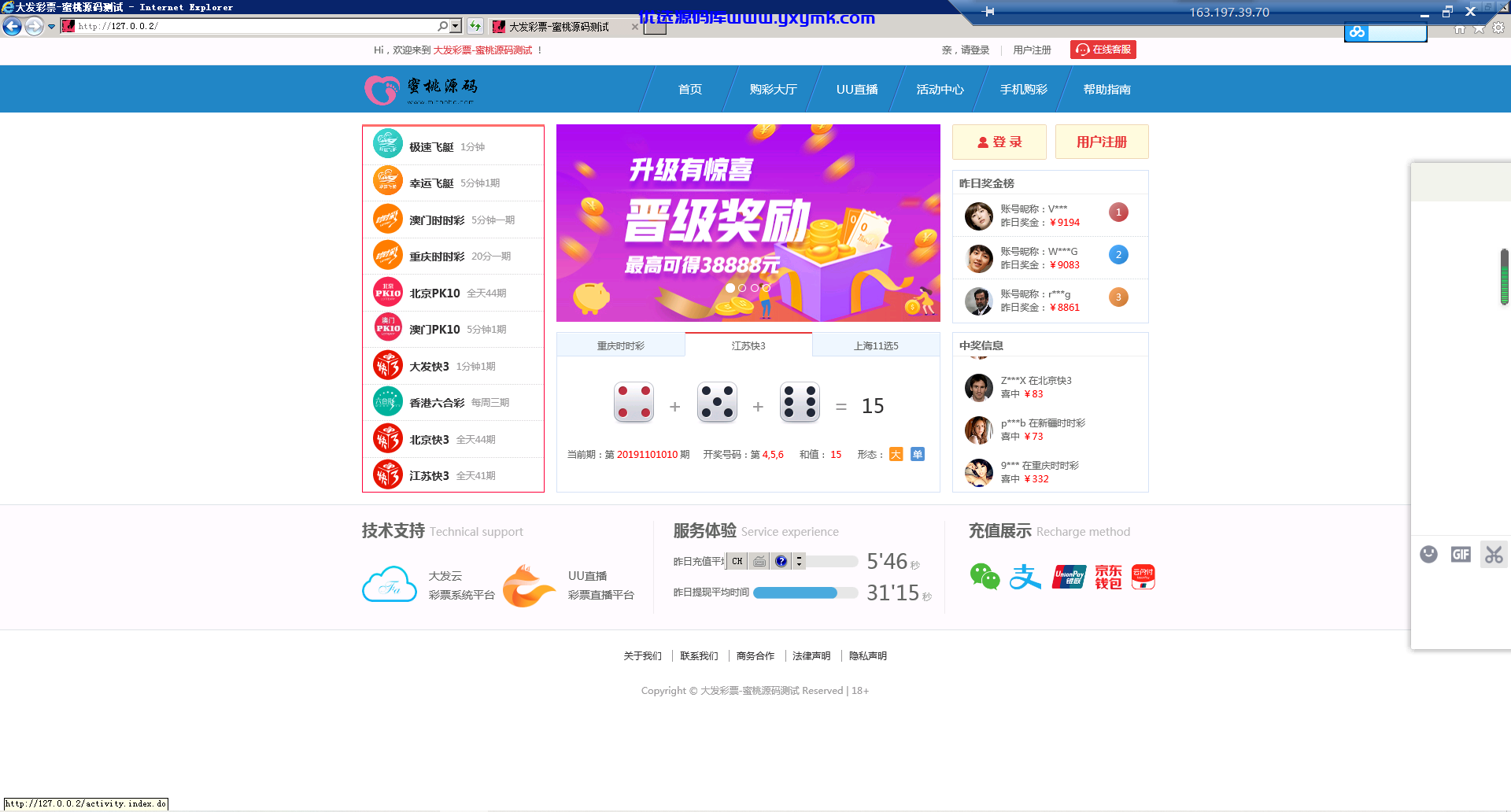The image size is (1511, 812).
Task: Open the recent pages dropdown beside Forward
Action: point(52,26)
